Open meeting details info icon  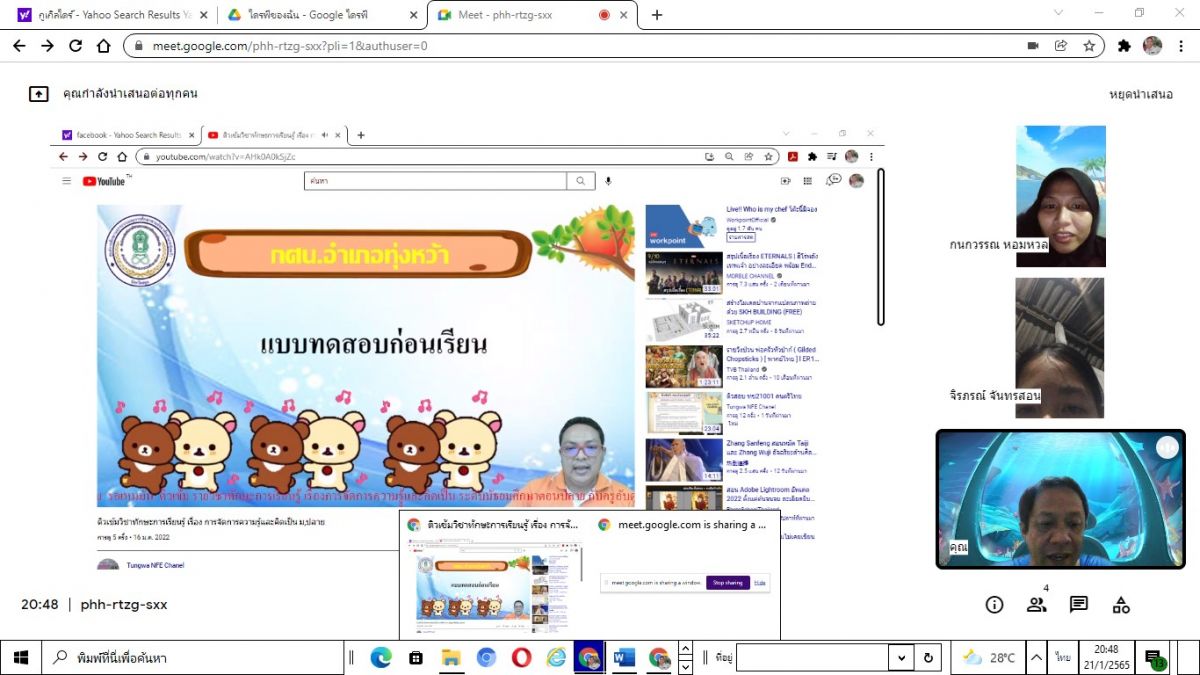point(994,604)
